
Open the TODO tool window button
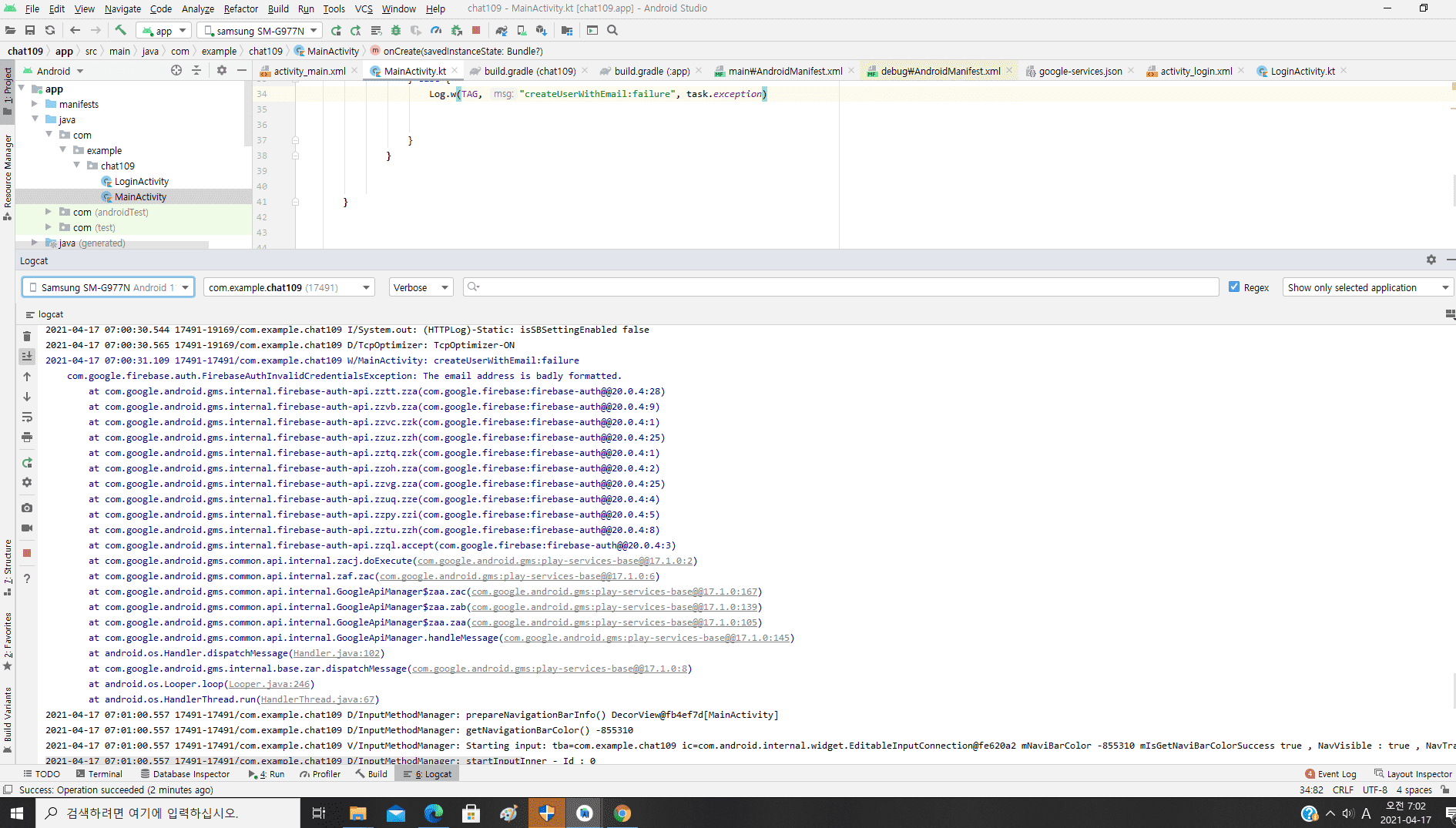coord(42,774)
